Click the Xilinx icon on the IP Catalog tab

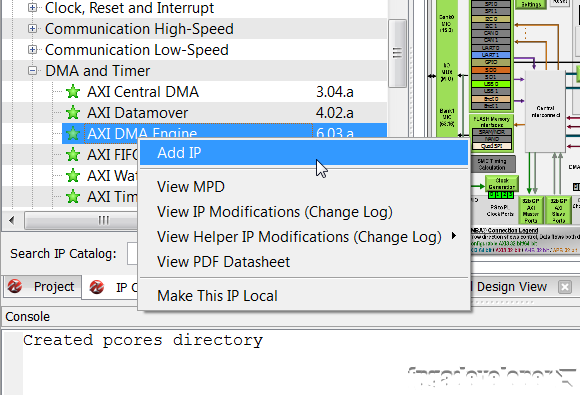pos(97,287)
